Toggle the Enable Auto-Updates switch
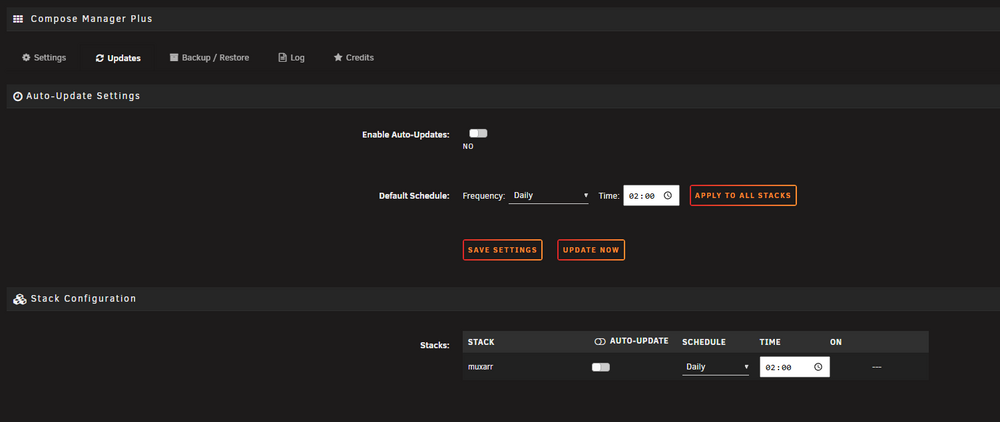The image size is (1000, 422). [478, 133]
